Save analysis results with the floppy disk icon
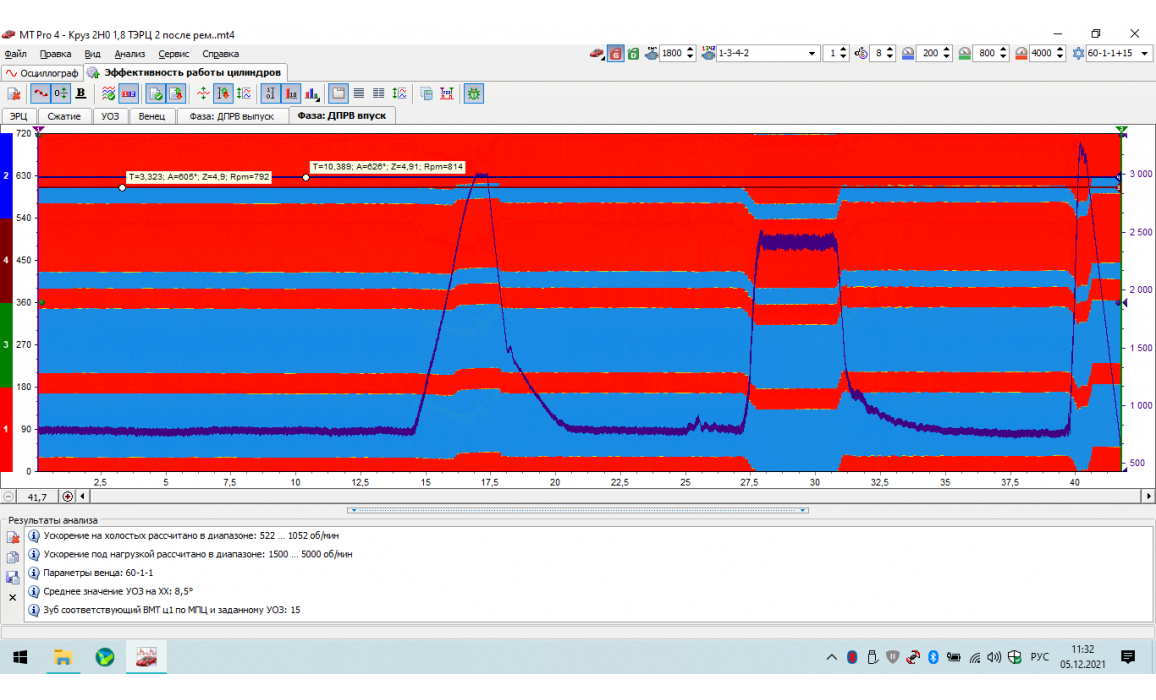The width and height of the screenshot is (1156, 700). pyautogui.click(x=14, y=577)
